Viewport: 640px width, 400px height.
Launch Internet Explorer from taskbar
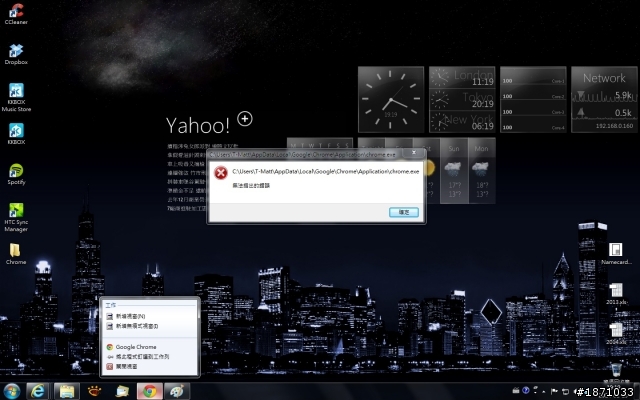(38, 391)
